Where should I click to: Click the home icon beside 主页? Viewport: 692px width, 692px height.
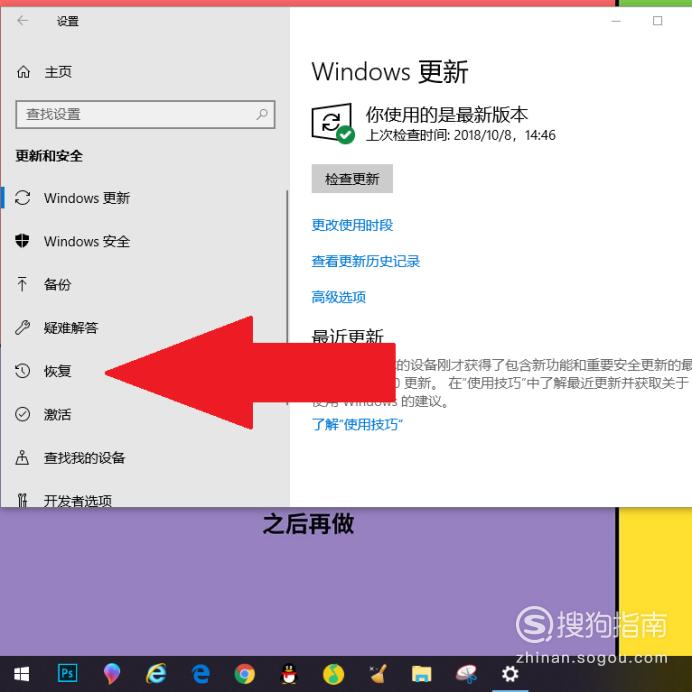pyautogui.click(x=23, y=71)
